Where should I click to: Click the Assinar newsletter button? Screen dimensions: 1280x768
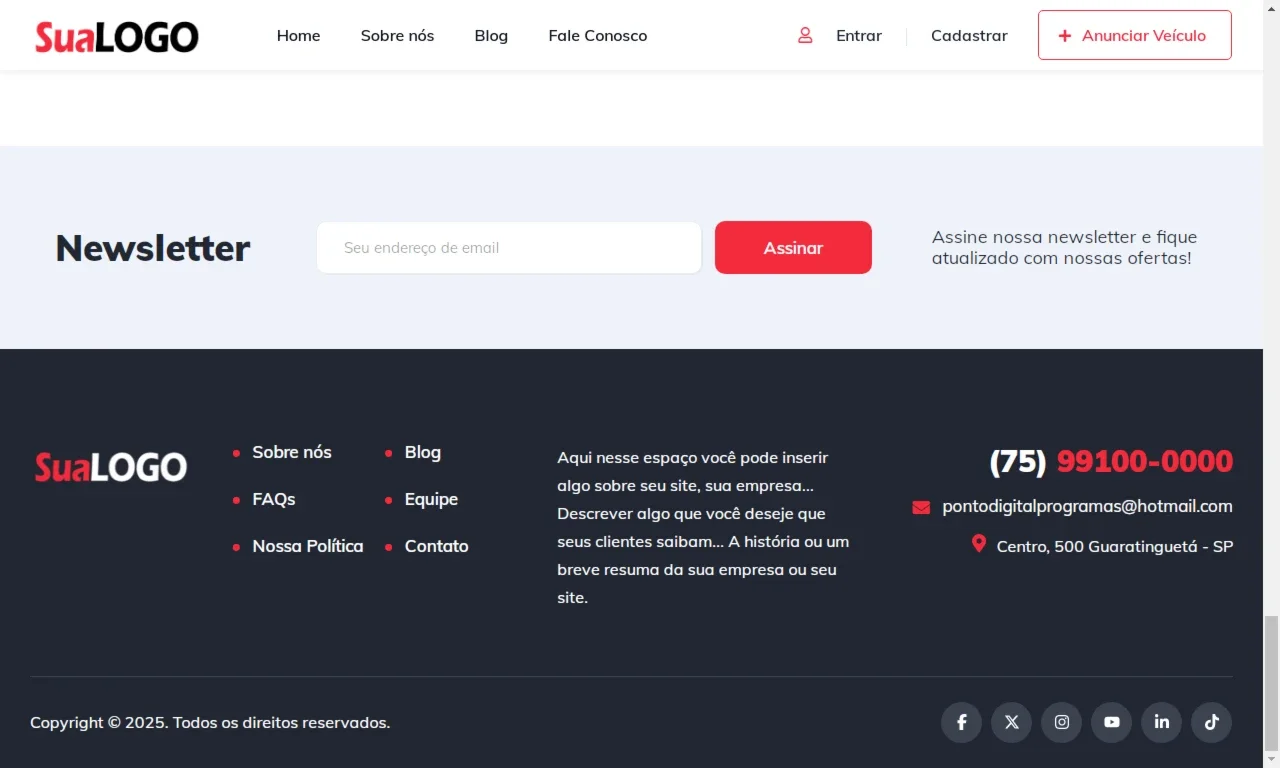tap(793, 247)
